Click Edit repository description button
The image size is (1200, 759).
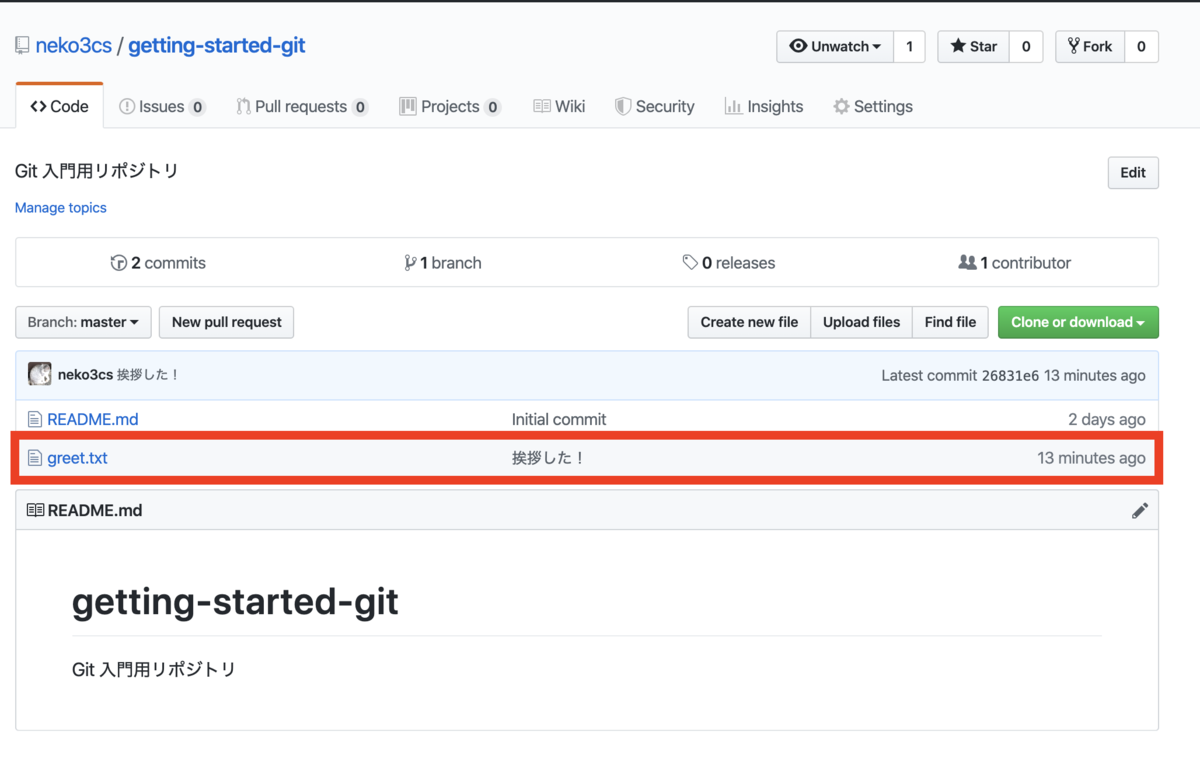(1133, 173)
